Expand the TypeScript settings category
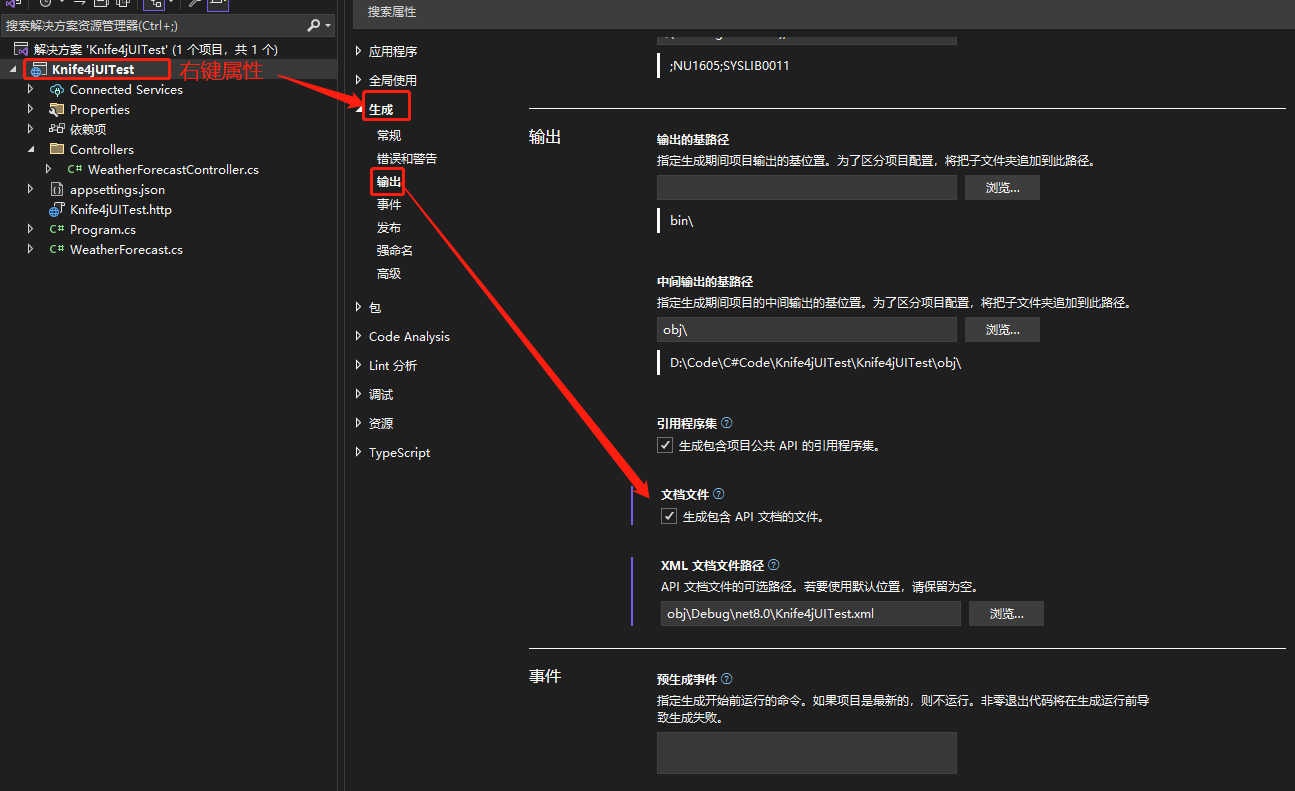 tap(359, 453)
